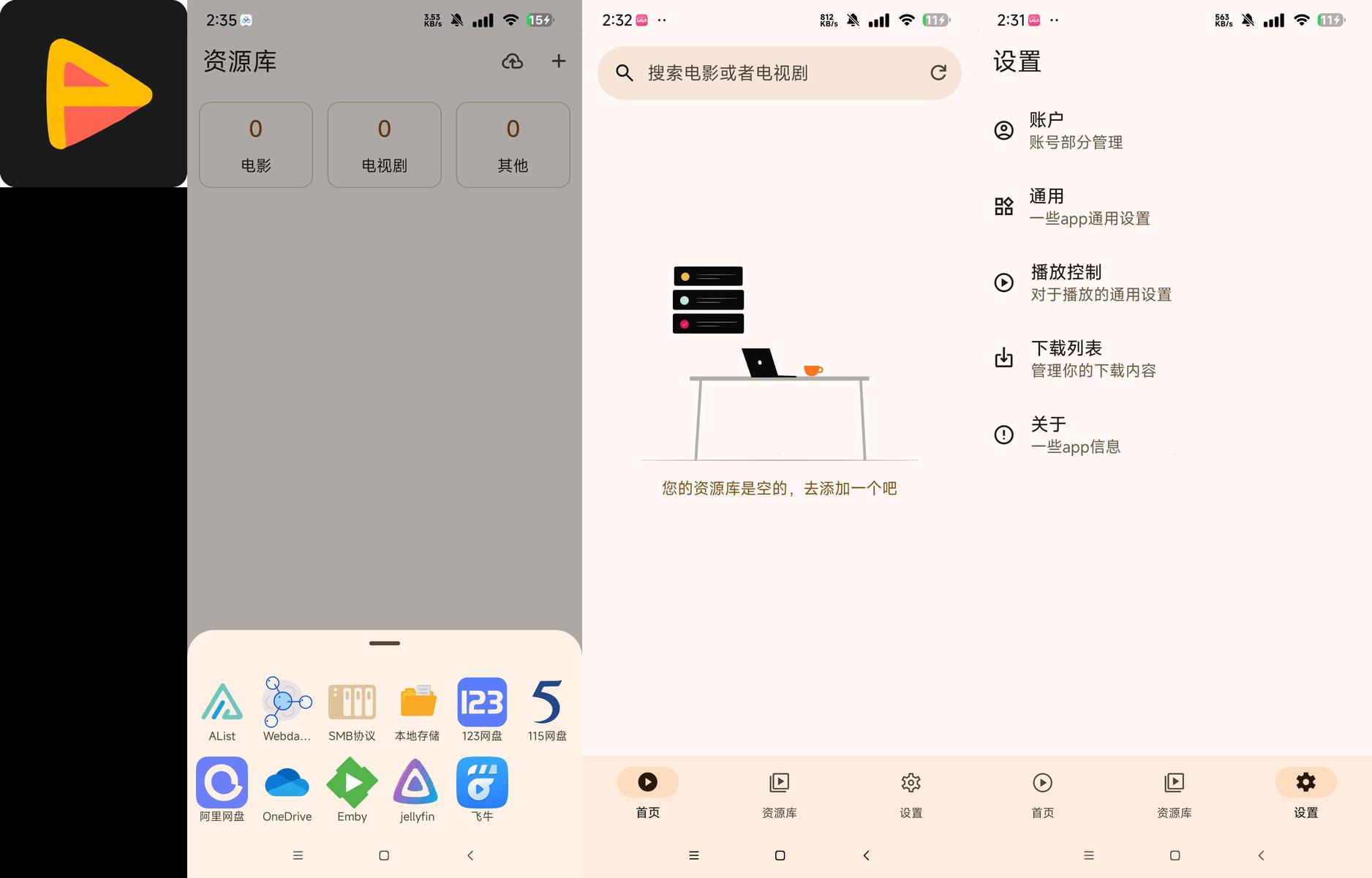This screenshot has height=878, width=1372.
Task: Open 账户 account management
Action: coord(1175,130)
